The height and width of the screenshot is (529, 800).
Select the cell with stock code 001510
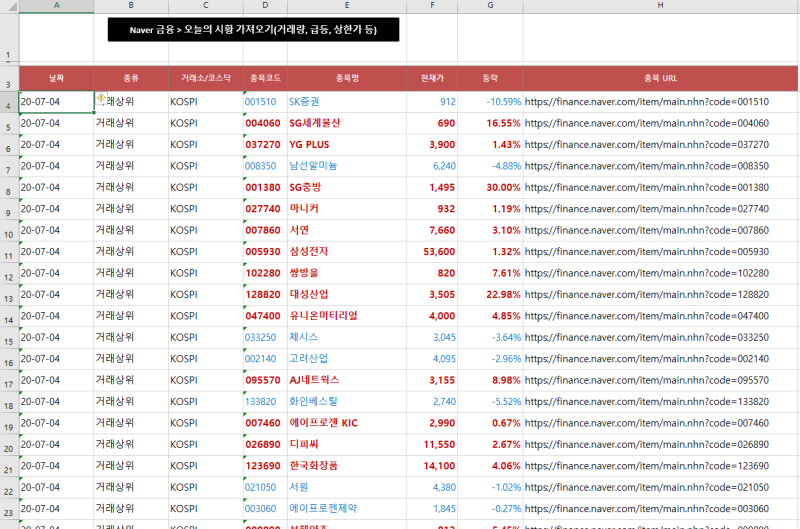(261, 102)
